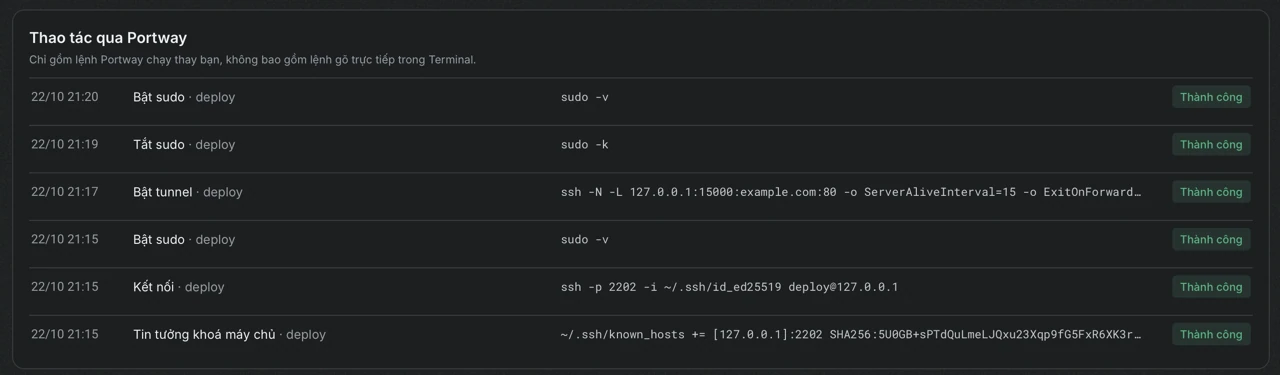Viewport: 1280px width, 375px height.
Task: Click 'Thành công' badge on Tin tưởng khoá row
Action: [x=1211, y=335]
